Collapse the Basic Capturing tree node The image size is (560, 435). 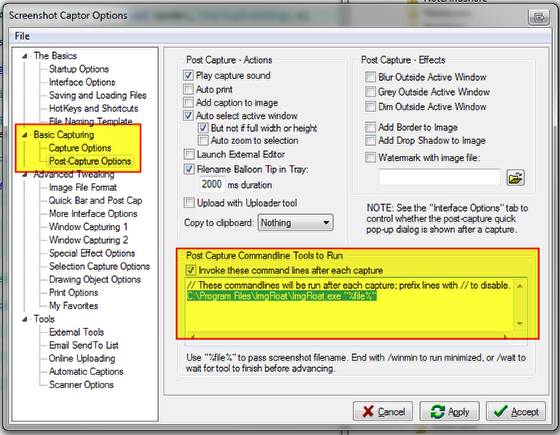pos(24,135)
